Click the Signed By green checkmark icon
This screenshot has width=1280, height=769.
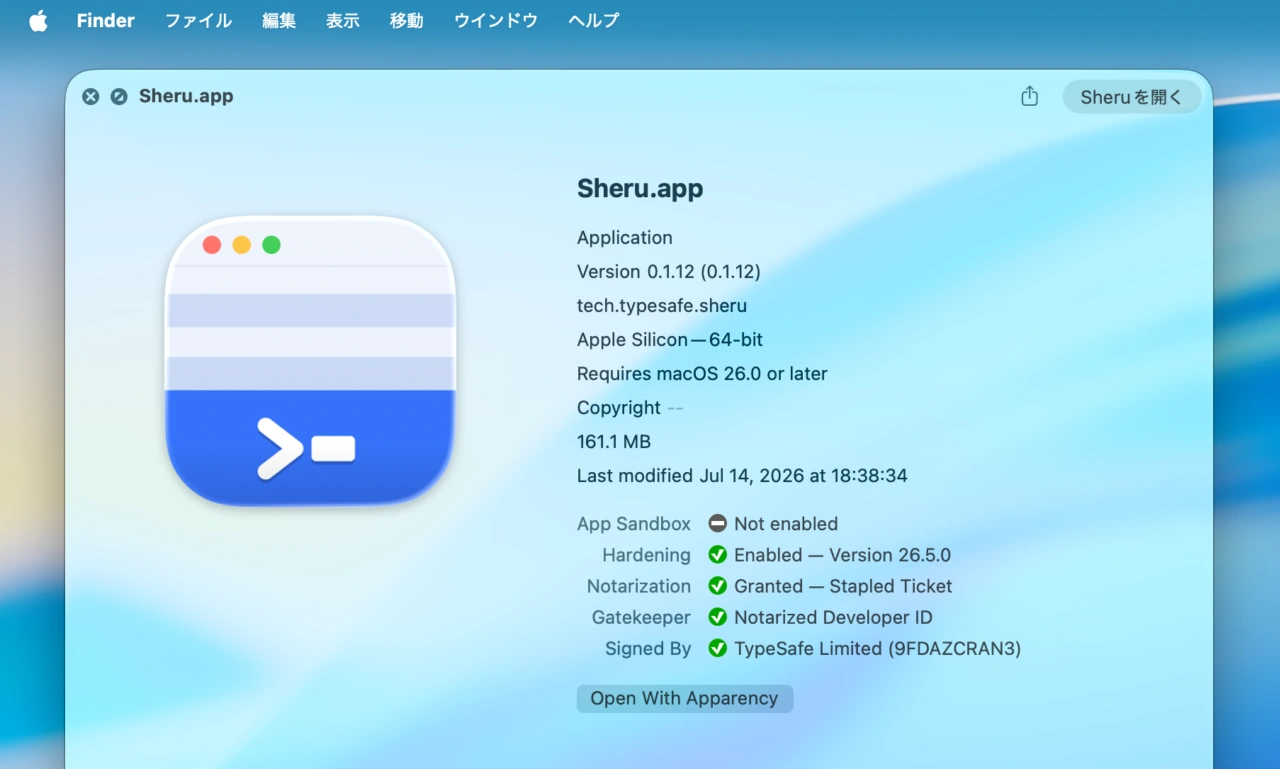[x=717, y=648]
